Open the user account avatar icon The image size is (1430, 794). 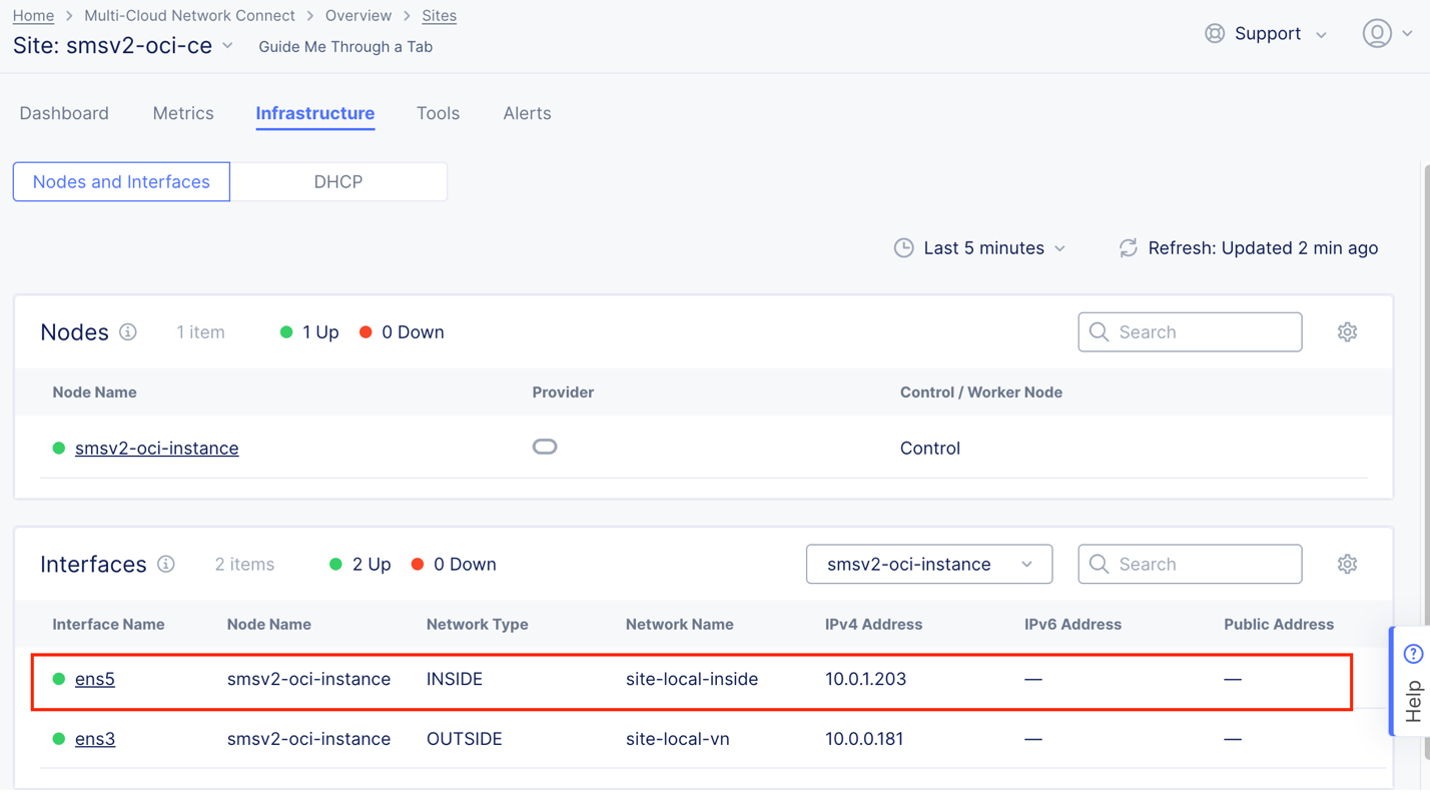point(1377,33)
